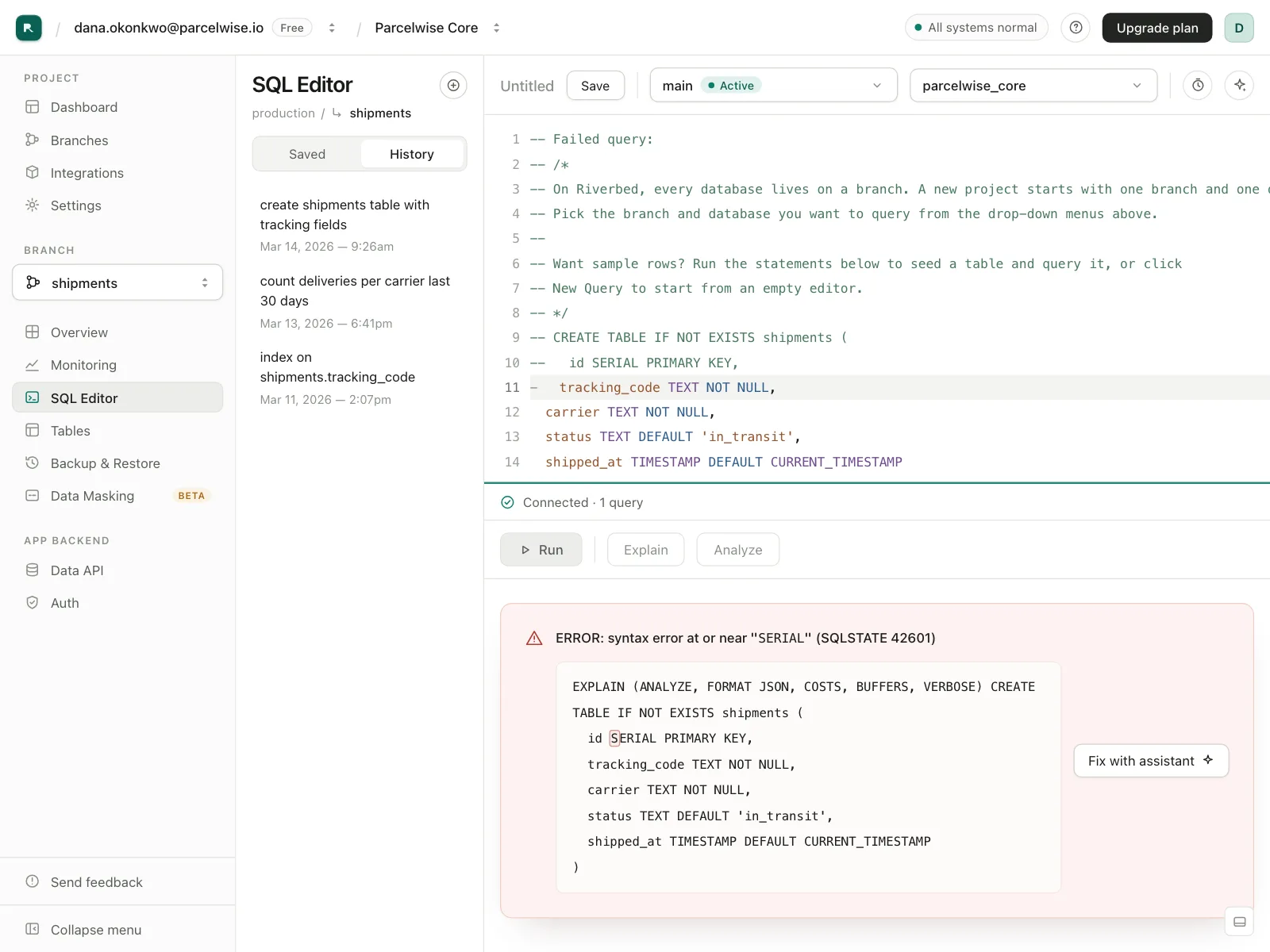Open query history clock icon
This screenshot has width=1270, height=952.
tap(1198, 85)
